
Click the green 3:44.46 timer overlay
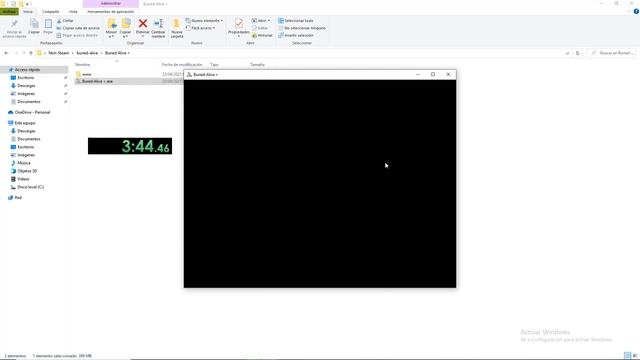pyautogui.click(x=130, y=146)
